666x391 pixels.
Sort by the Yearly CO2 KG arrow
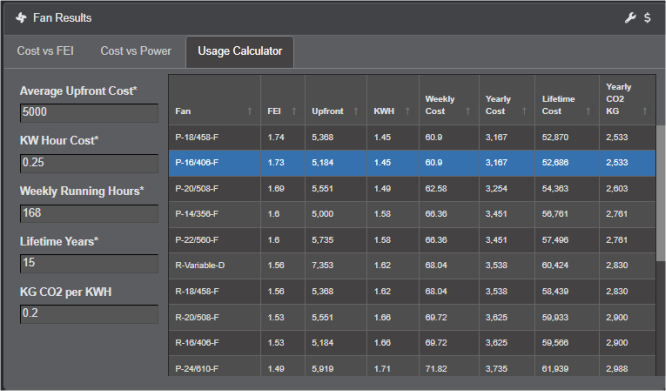pos(645,111)
